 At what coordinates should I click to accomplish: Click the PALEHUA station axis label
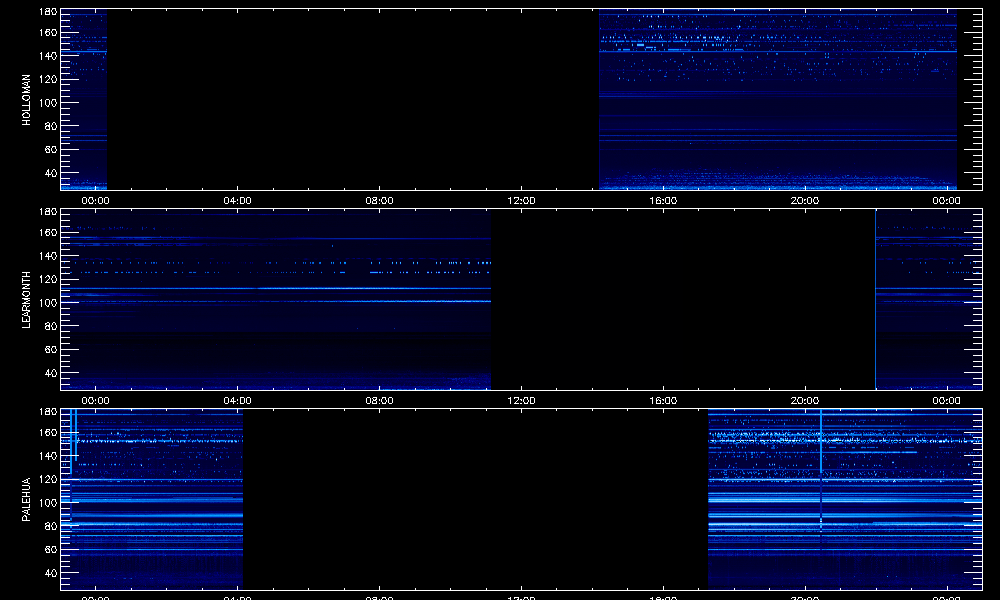26,500
